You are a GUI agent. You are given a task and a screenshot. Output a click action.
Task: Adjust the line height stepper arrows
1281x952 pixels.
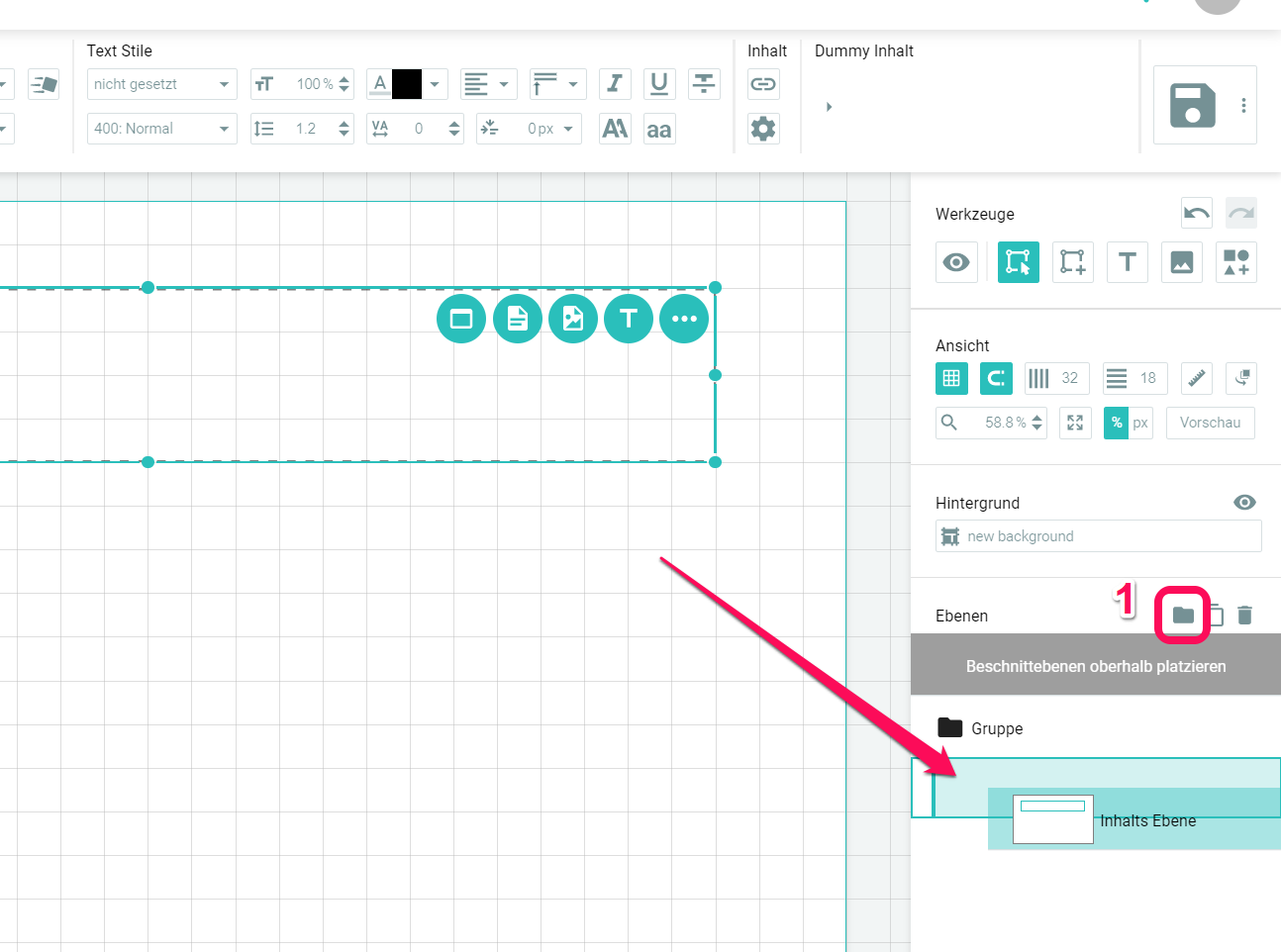click(x=345, y=129)
